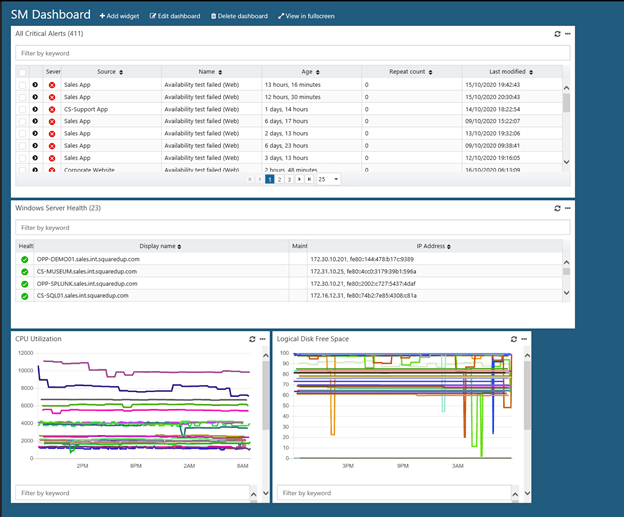The width and height of the screenshot is (624, 517).
Task: Click red critical icon on first alert row
Action: (x=52, y=85)
